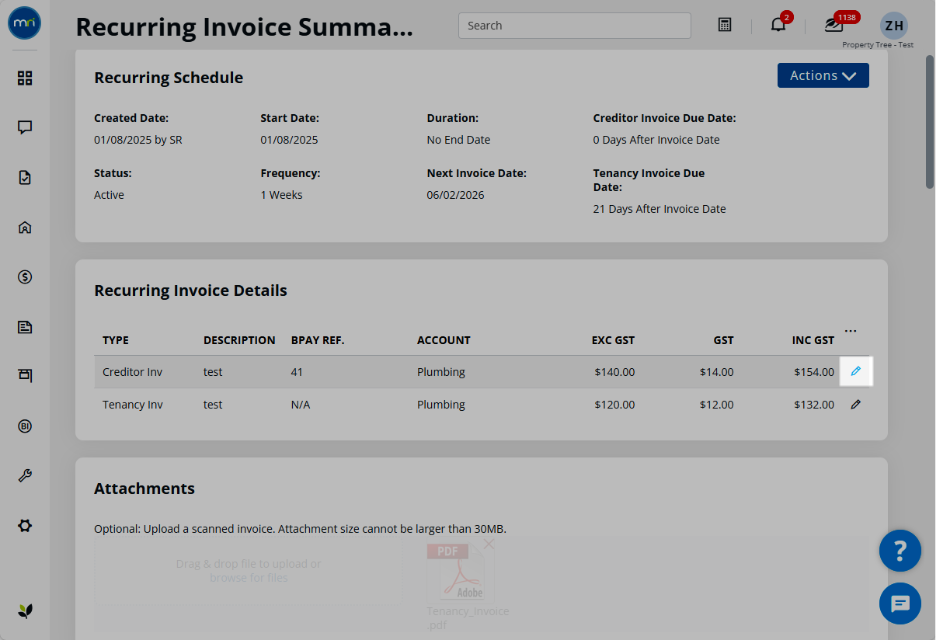Click the leaf icon at sidebar bottom

(24, 611)
